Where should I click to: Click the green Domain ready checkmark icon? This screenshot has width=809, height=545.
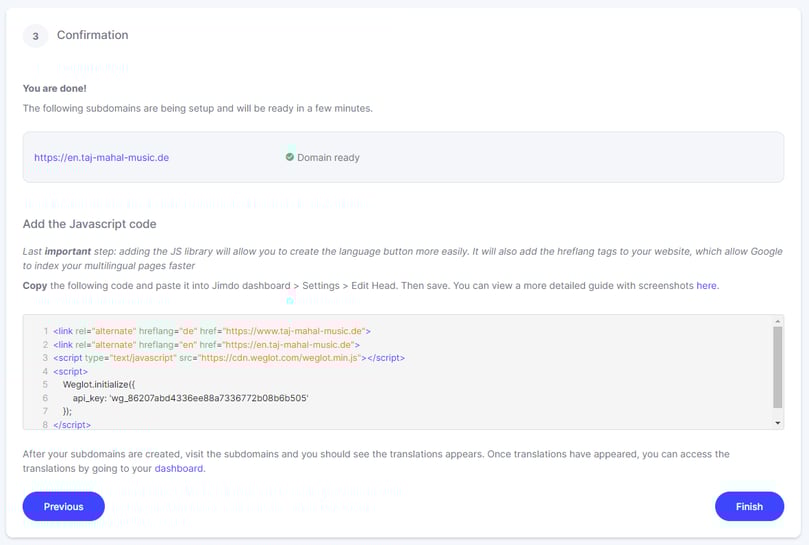pyautogui.click(x=290, y=157)
